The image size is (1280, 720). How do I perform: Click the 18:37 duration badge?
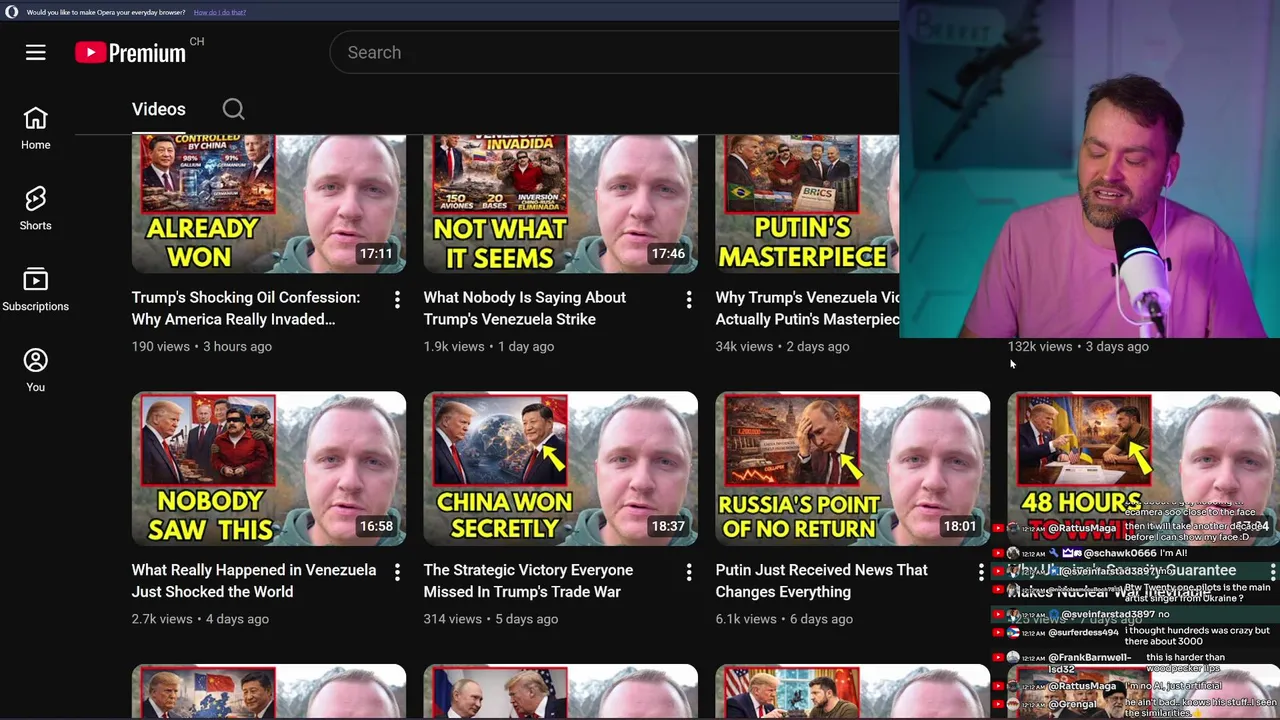pos(668,526)
